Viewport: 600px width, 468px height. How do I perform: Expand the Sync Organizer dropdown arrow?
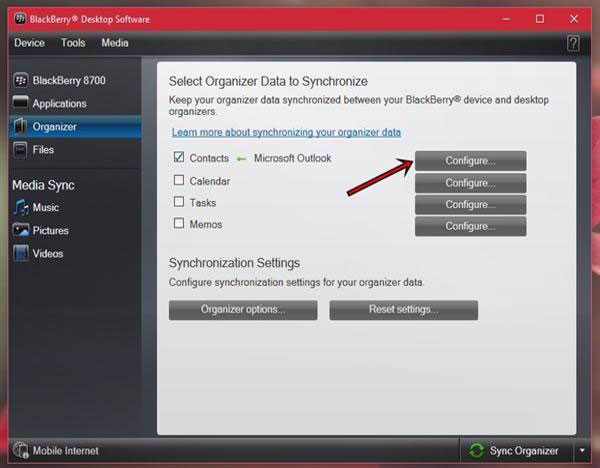(582, 450)
